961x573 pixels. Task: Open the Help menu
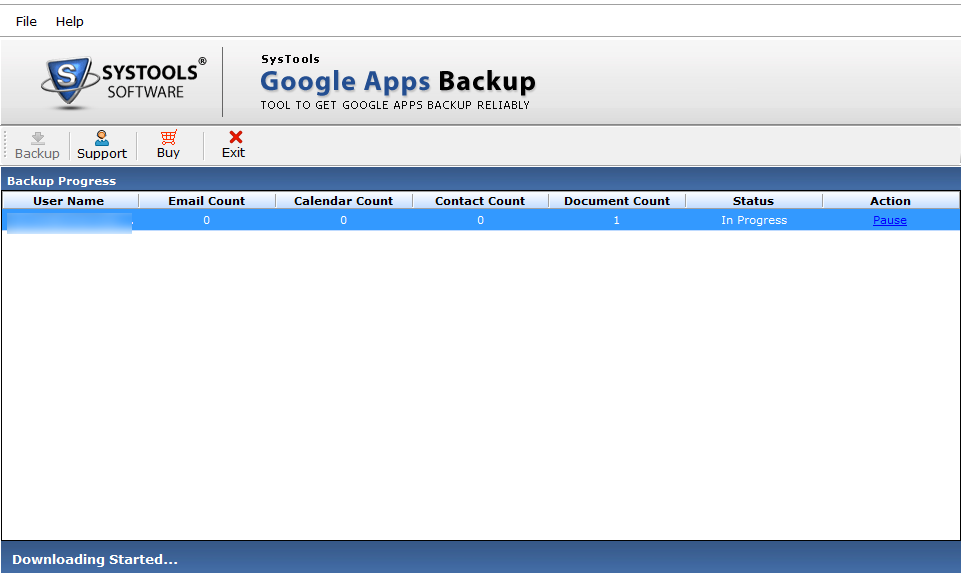click(x=69, y=21)
